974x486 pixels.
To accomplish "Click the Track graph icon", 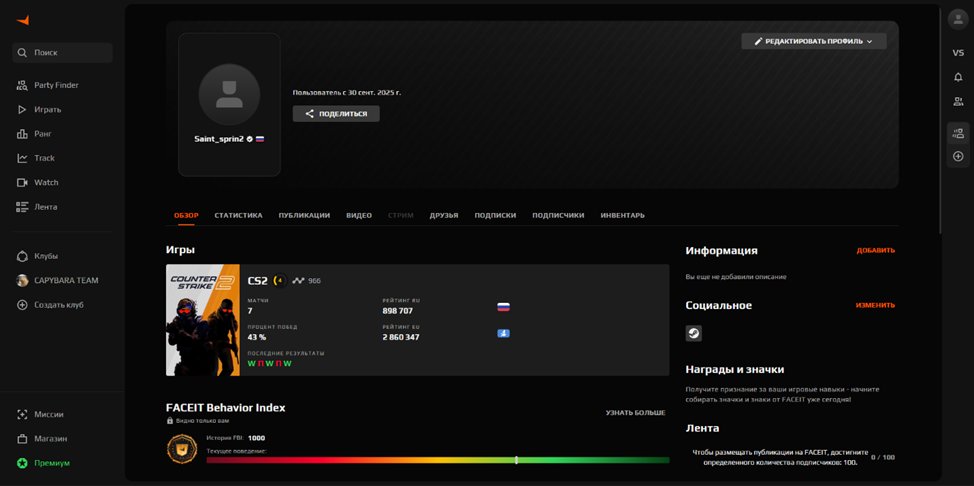I will pyautogui.click(x=22, y=158).
